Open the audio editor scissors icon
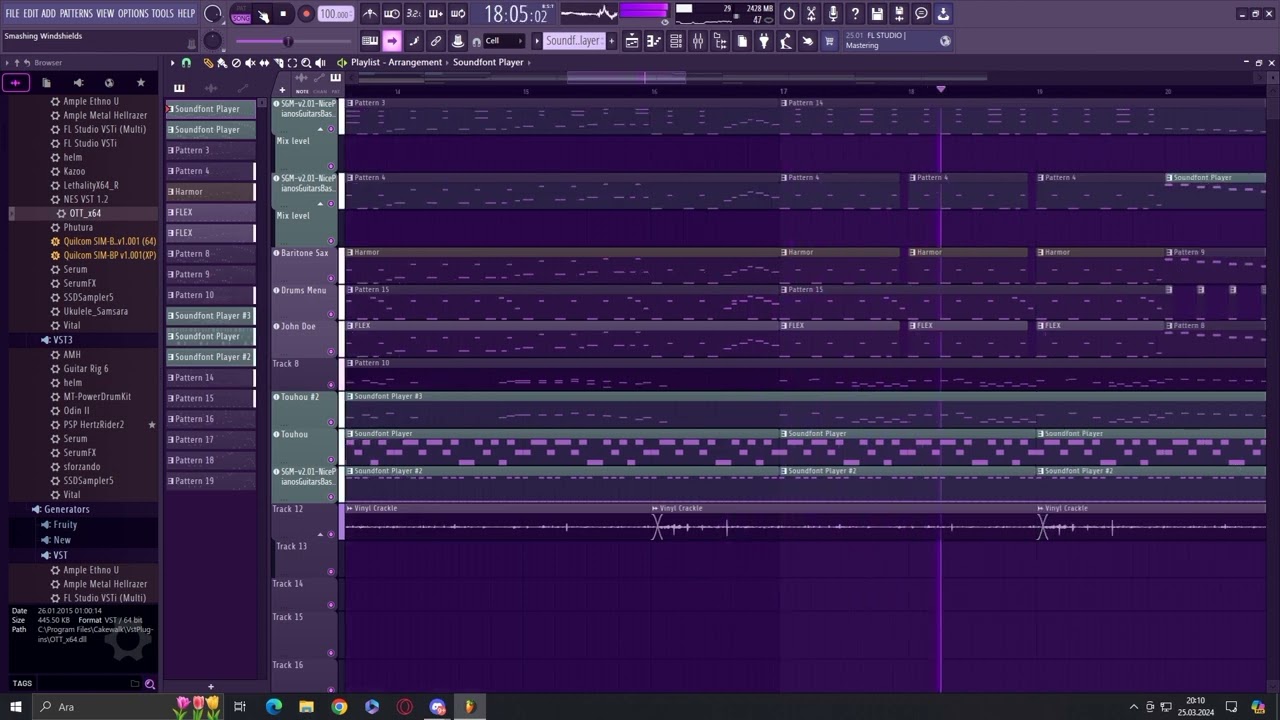Image resolution: width=1280 pixels, height=720 pixels. coord(811,14)
